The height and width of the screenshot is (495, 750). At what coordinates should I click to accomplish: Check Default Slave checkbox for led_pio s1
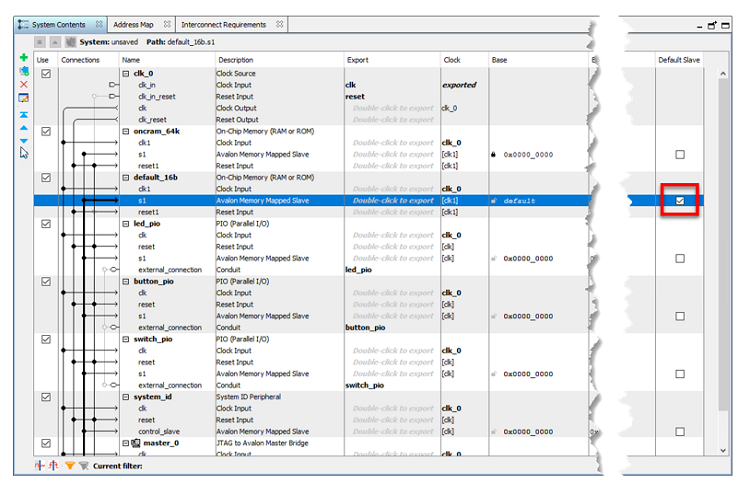(680, 258)
